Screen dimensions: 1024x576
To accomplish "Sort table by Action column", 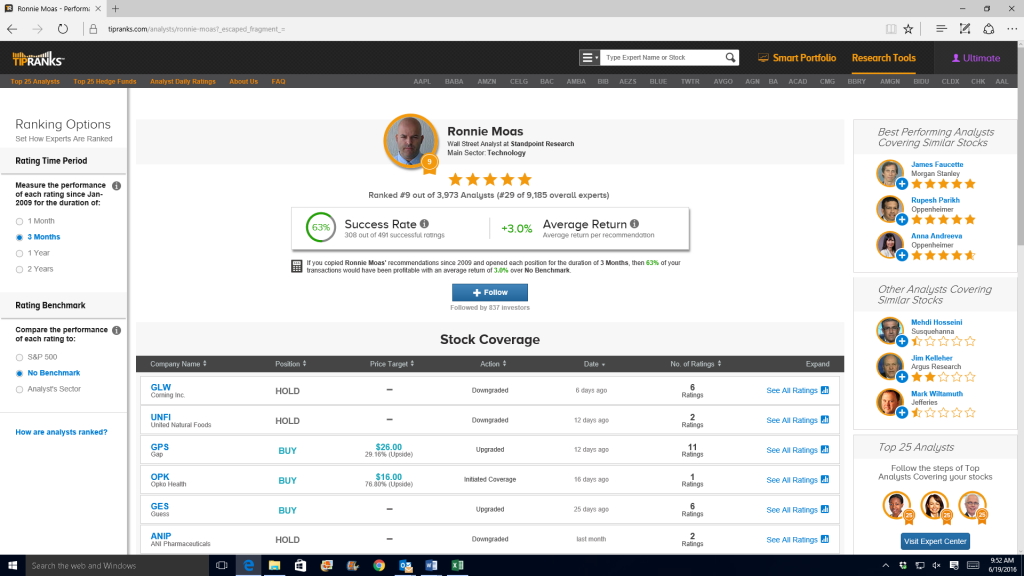I will (x=493, y=364).
